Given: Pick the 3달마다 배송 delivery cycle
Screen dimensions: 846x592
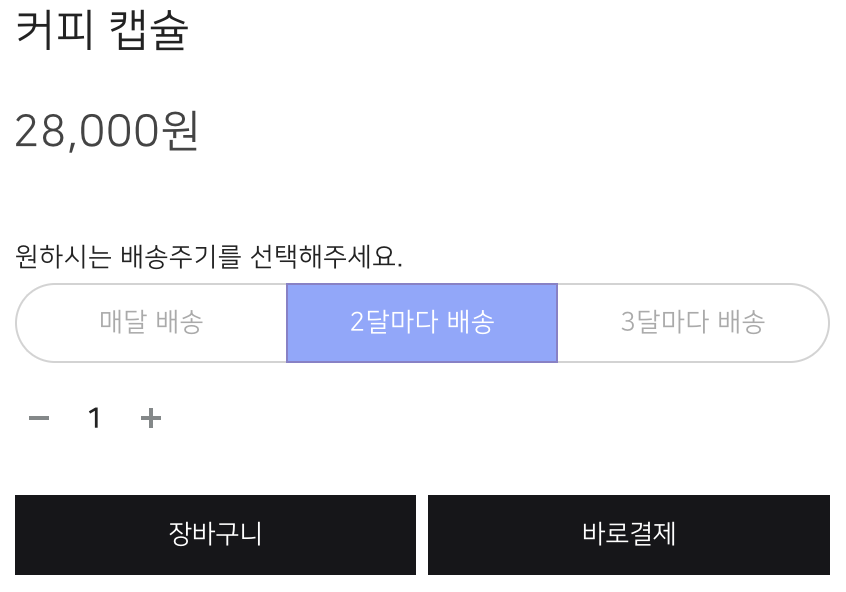Looking at the screenshot, I should [x=692, y=323].
